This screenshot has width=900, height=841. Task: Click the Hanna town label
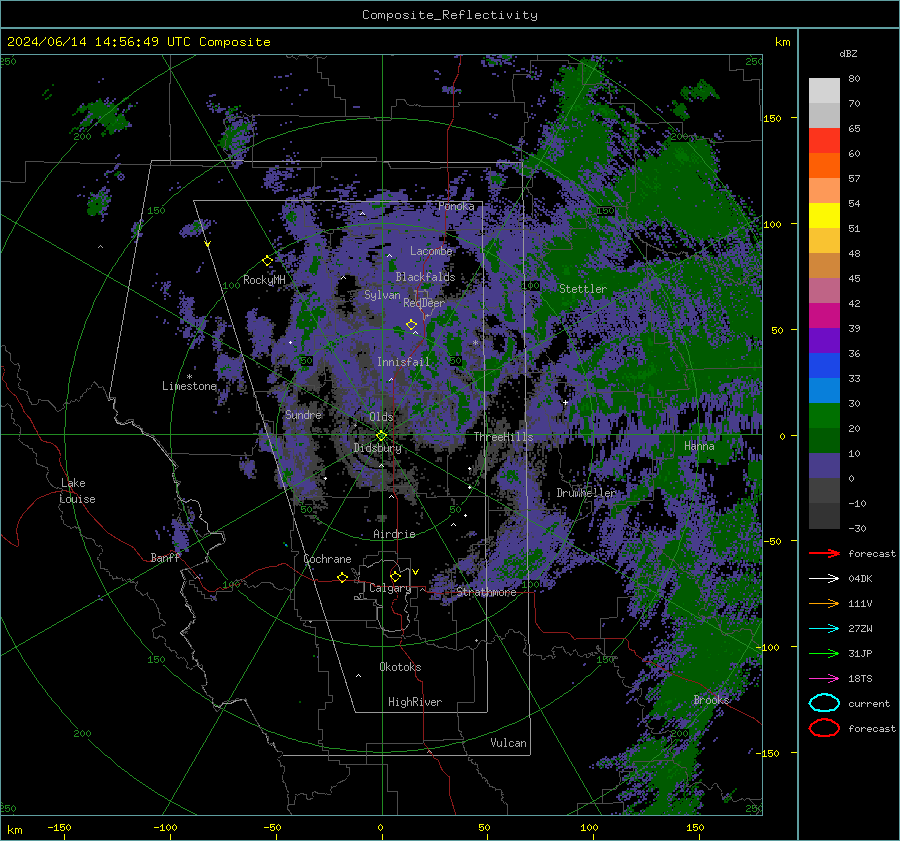(x=699, y=445)
